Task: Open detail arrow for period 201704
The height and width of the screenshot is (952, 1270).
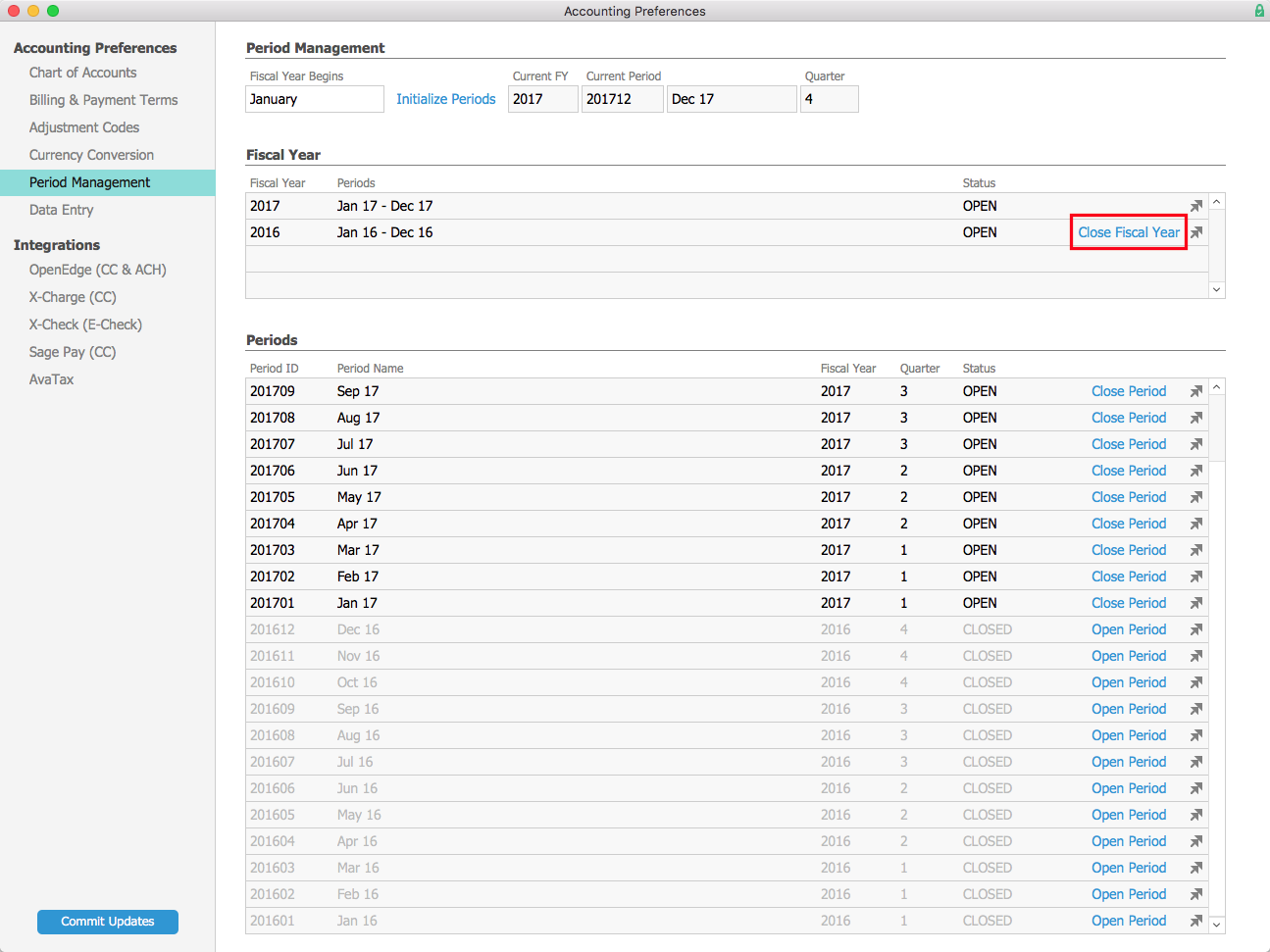Action: 1196,524
